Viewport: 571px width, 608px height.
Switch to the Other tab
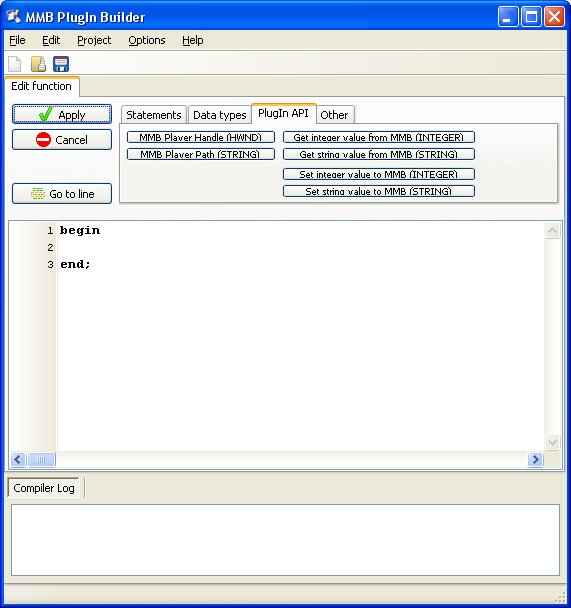click(334, 115)
